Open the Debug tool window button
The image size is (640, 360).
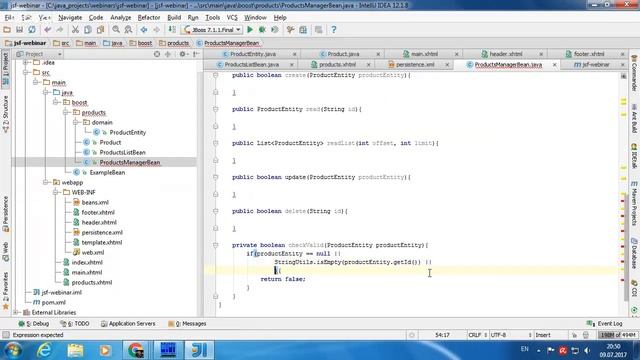pyautogui.click(x=33, y=324)
